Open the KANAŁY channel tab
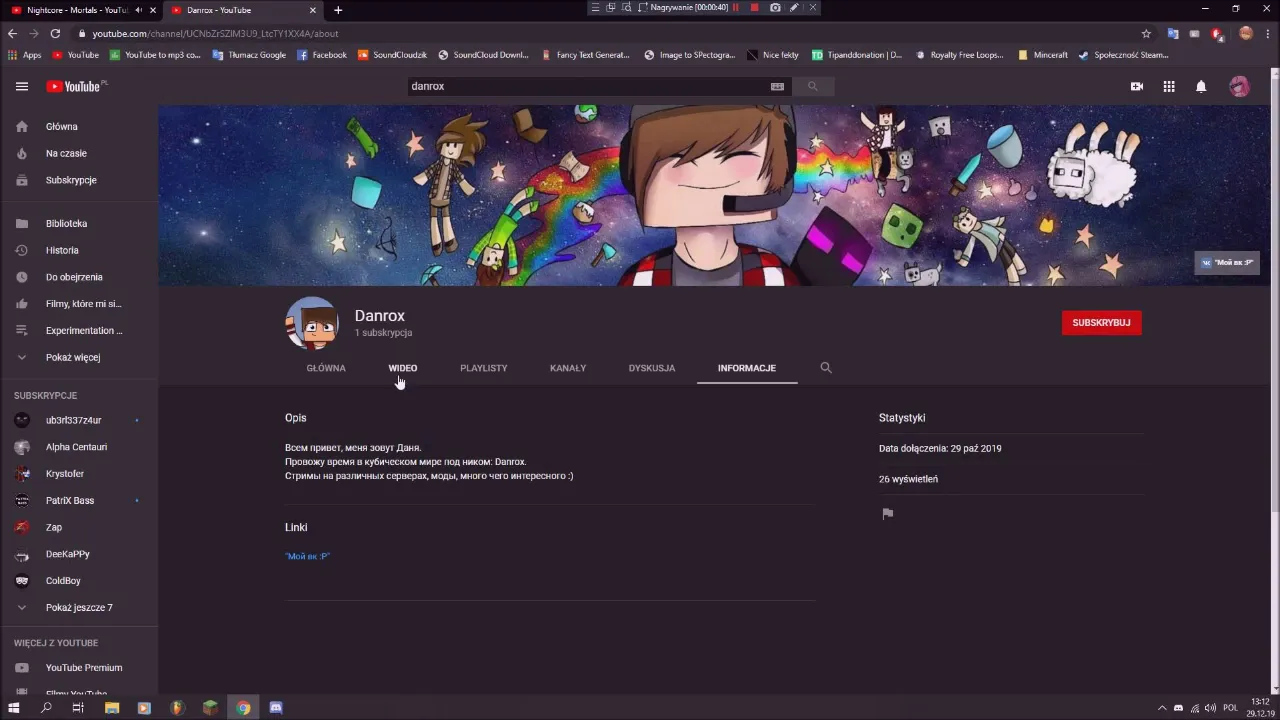The height and width of the screenshot is (720, 1280). tap(568, 368)
